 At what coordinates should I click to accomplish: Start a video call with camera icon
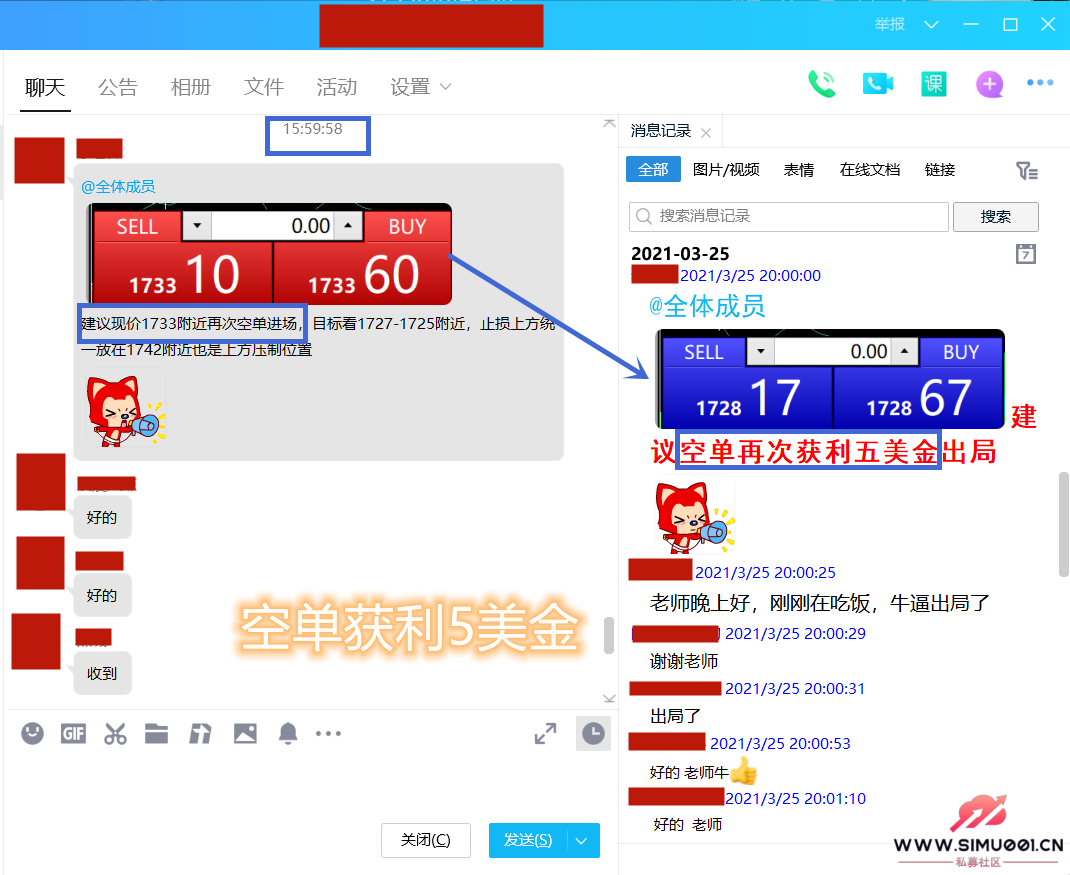877,84
